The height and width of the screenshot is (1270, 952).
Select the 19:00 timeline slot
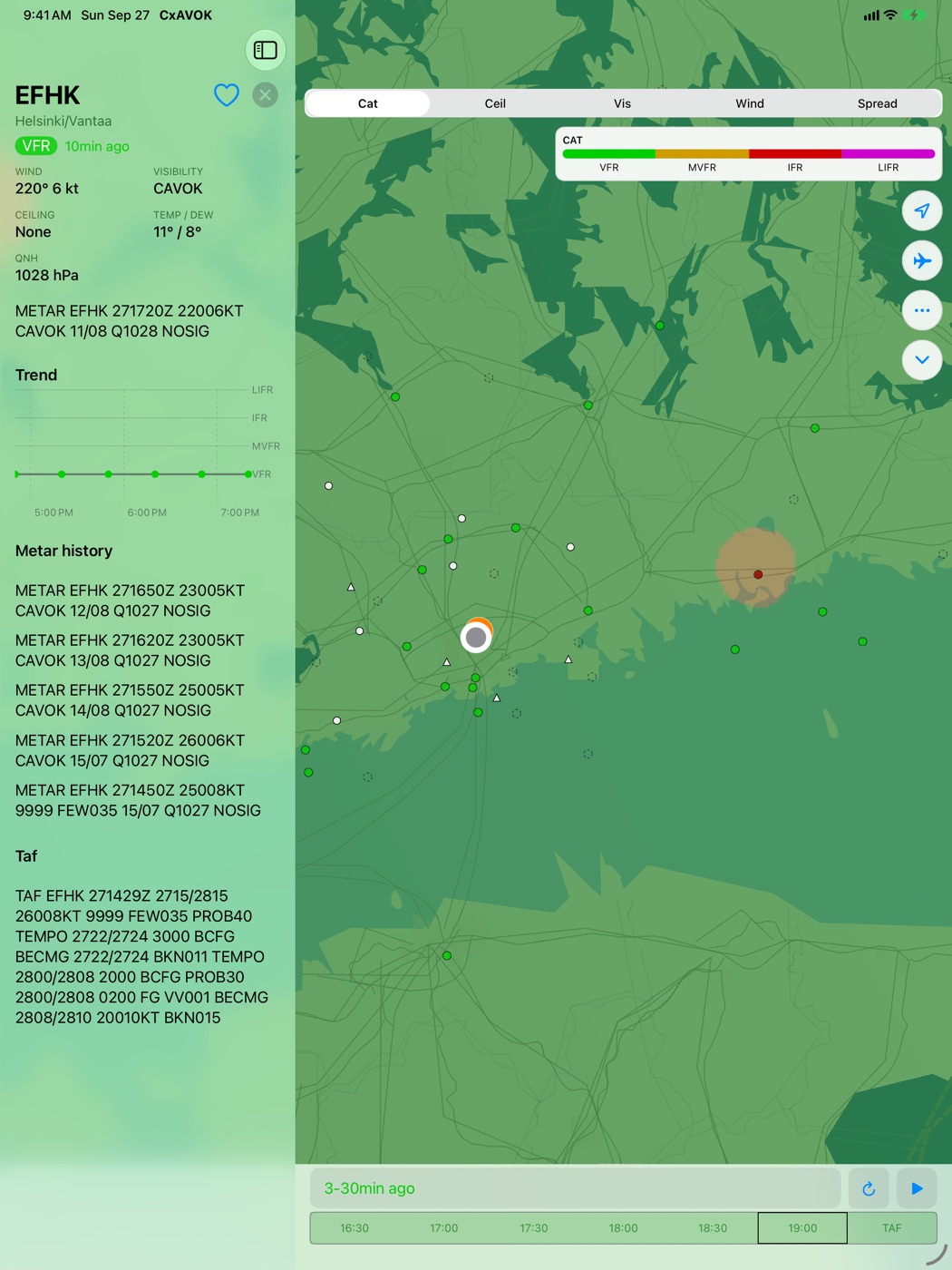[x=802, y=1228]
